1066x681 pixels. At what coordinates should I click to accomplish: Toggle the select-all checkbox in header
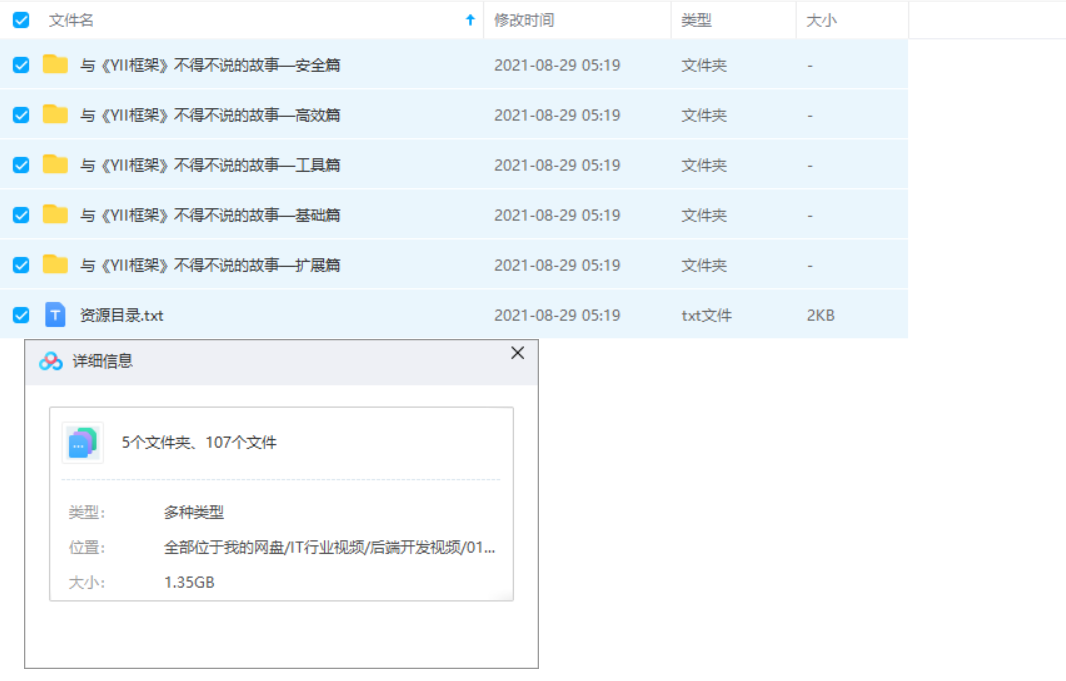point(21,20)
